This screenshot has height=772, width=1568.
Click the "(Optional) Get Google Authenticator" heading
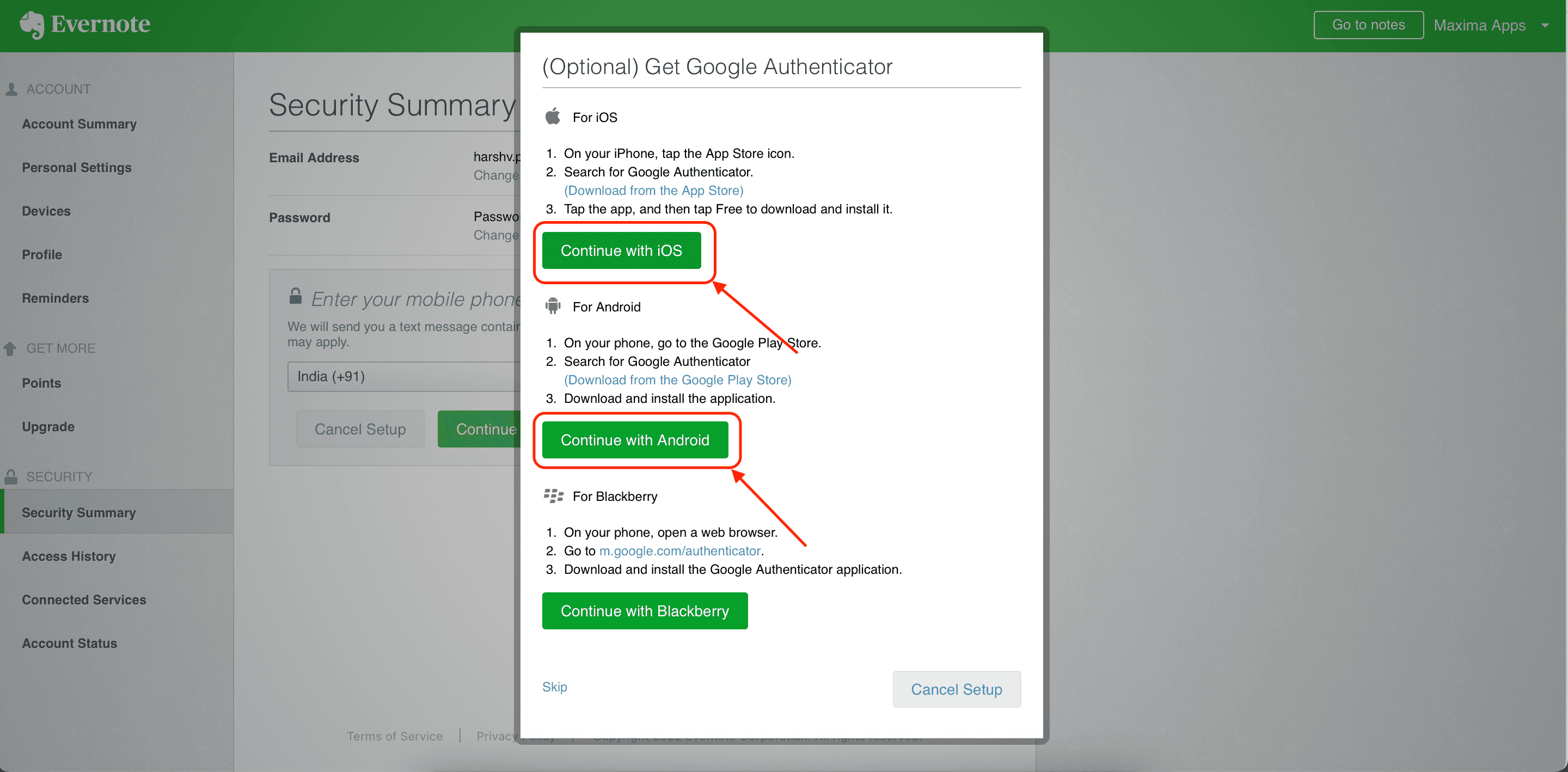click(x=717, y=66)
